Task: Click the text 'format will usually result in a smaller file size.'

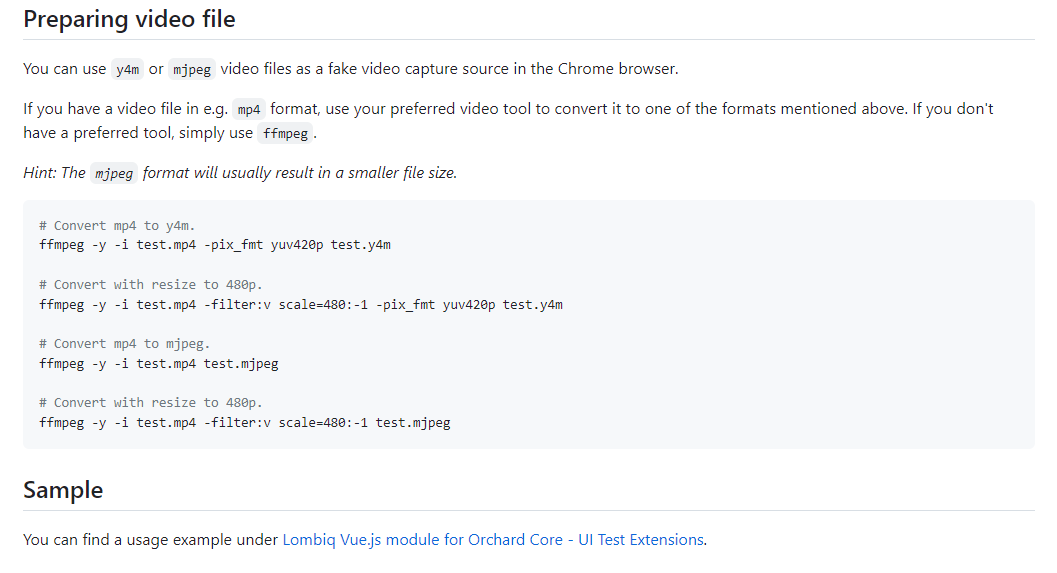Action: pyautogui.click(x=300, y=173)
